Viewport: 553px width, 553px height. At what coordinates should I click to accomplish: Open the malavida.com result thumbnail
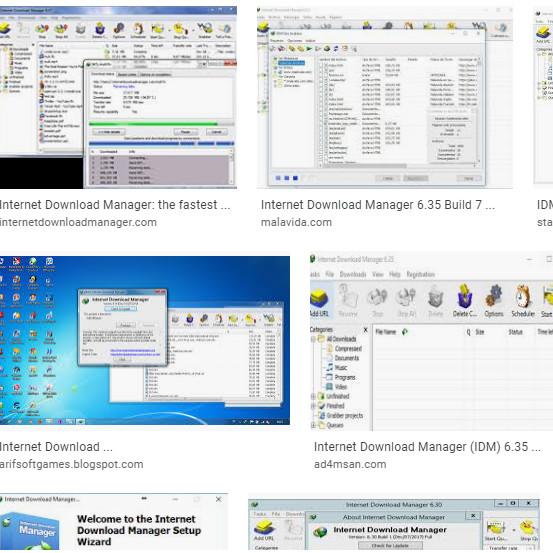point(385,97)
